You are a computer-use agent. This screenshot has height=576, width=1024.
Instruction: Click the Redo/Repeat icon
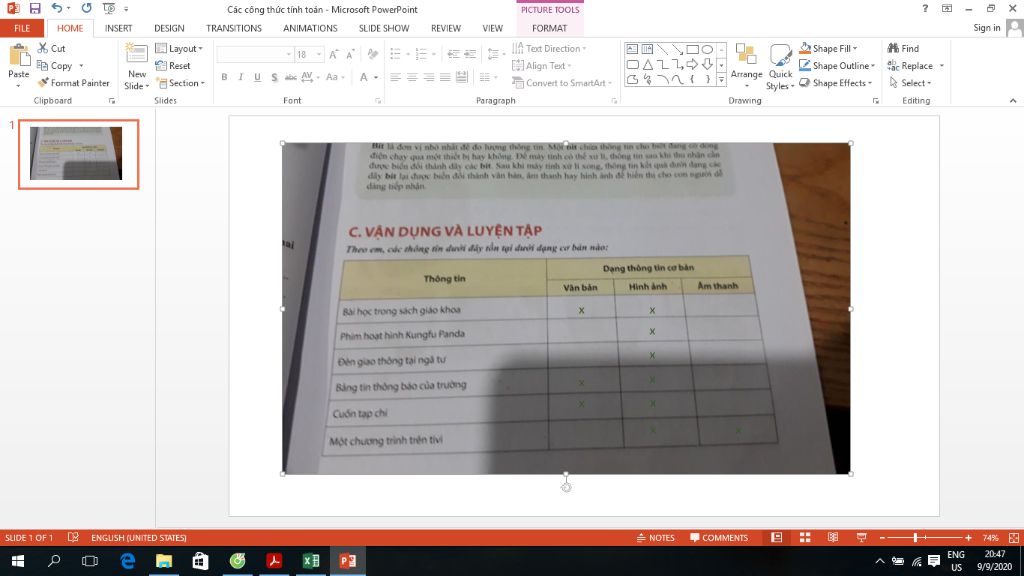(x=86, y=8)
